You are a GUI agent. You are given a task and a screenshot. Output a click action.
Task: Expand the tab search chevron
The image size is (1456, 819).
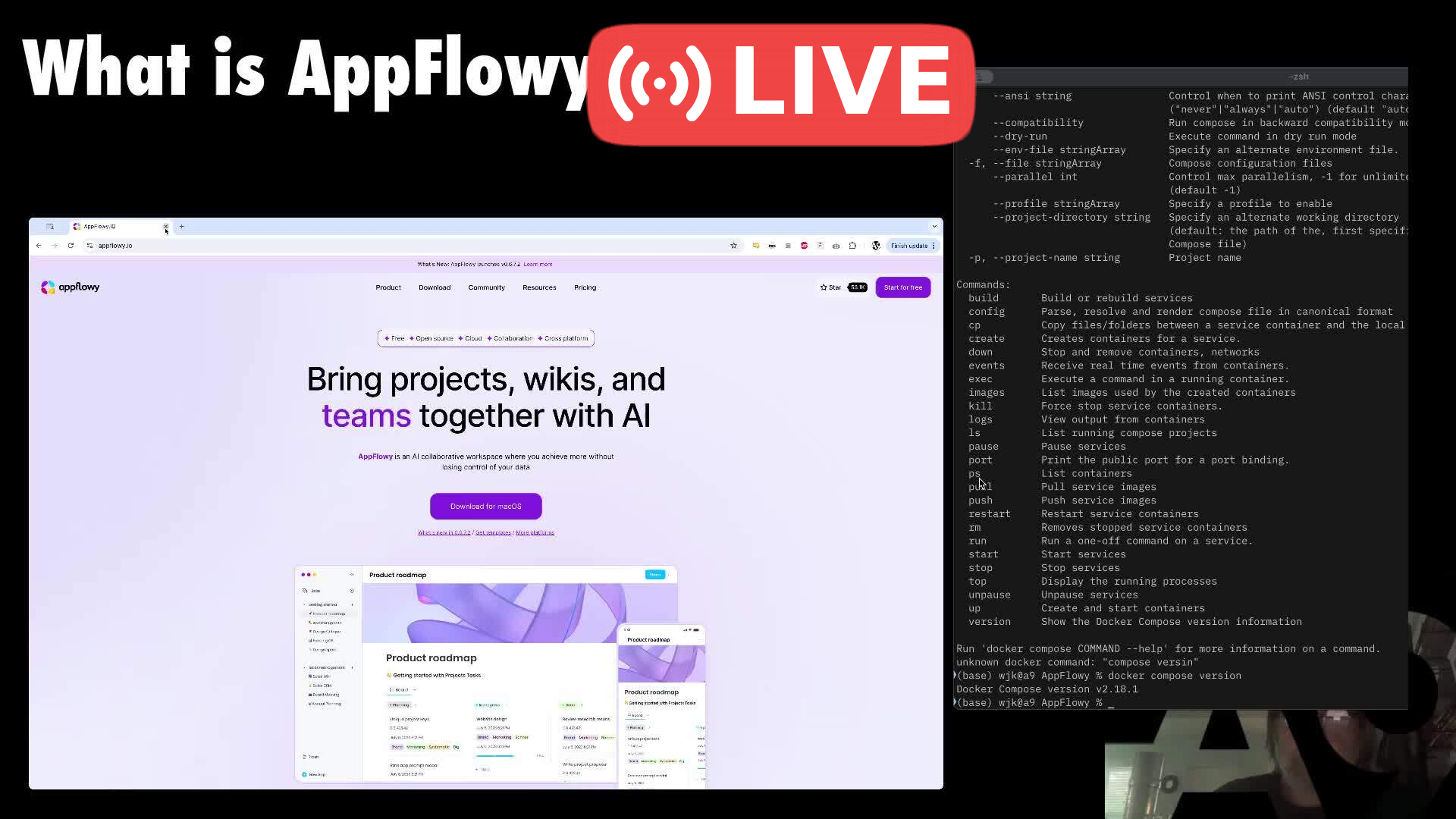click(x=934, y=227)
